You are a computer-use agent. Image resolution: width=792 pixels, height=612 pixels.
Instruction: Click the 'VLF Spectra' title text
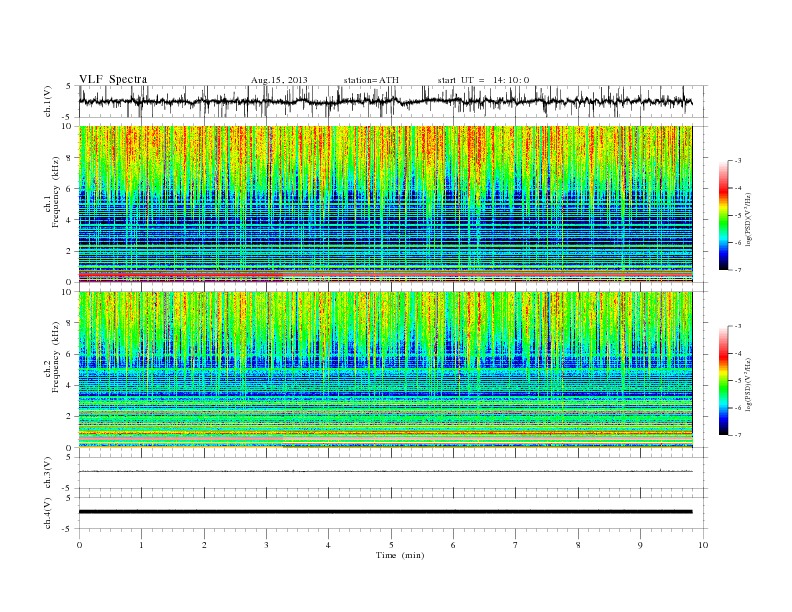[113, 79]
